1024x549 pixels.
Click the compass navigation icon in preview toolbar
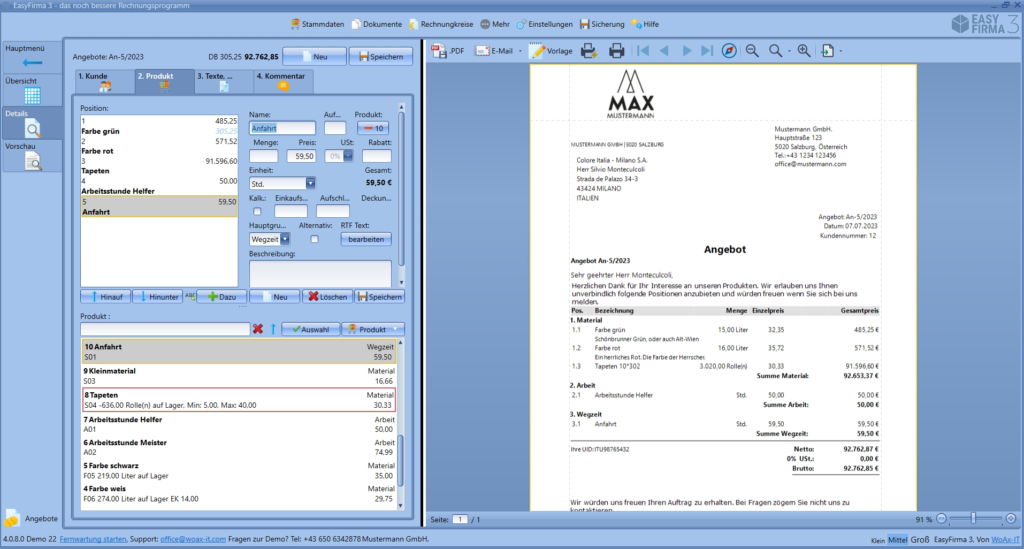728,50
